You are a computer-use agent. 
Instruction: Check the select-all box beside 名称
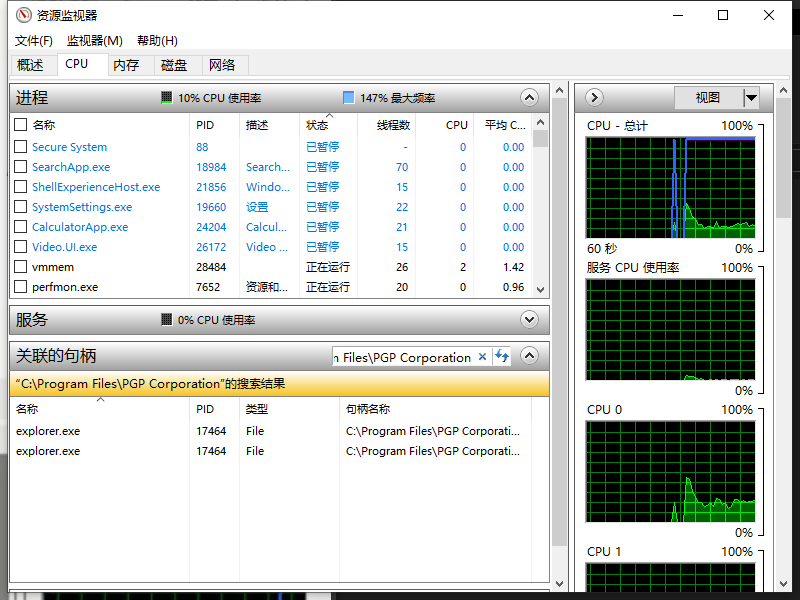click(x=19, y=124)
